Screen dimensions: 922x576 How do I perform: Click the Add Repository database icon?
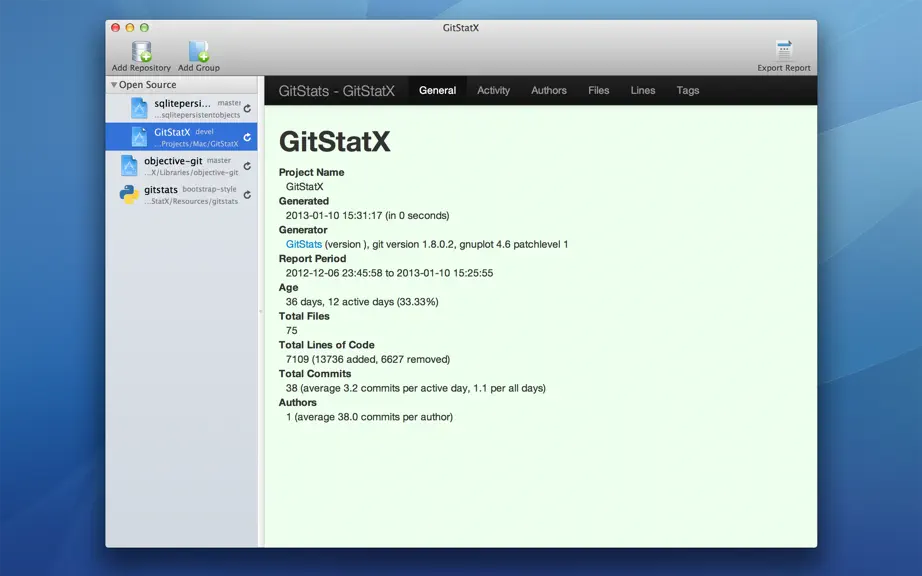[x=141, y=51]
